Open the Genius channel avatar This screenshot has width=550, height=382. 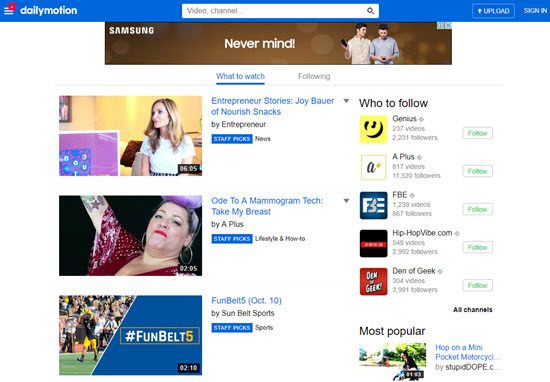click(374, 130)
